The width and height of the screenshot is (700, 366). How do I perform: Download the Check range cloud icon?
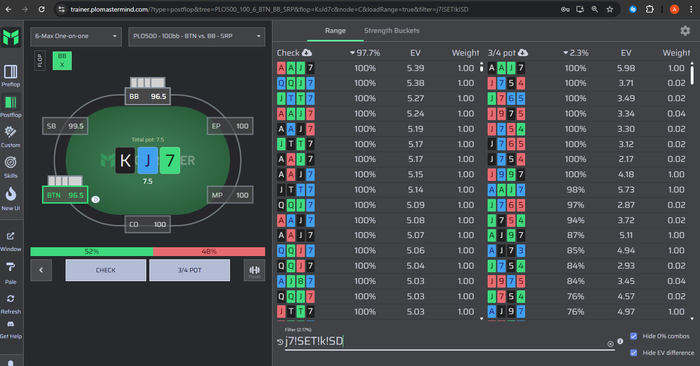(x=307, y=53)
